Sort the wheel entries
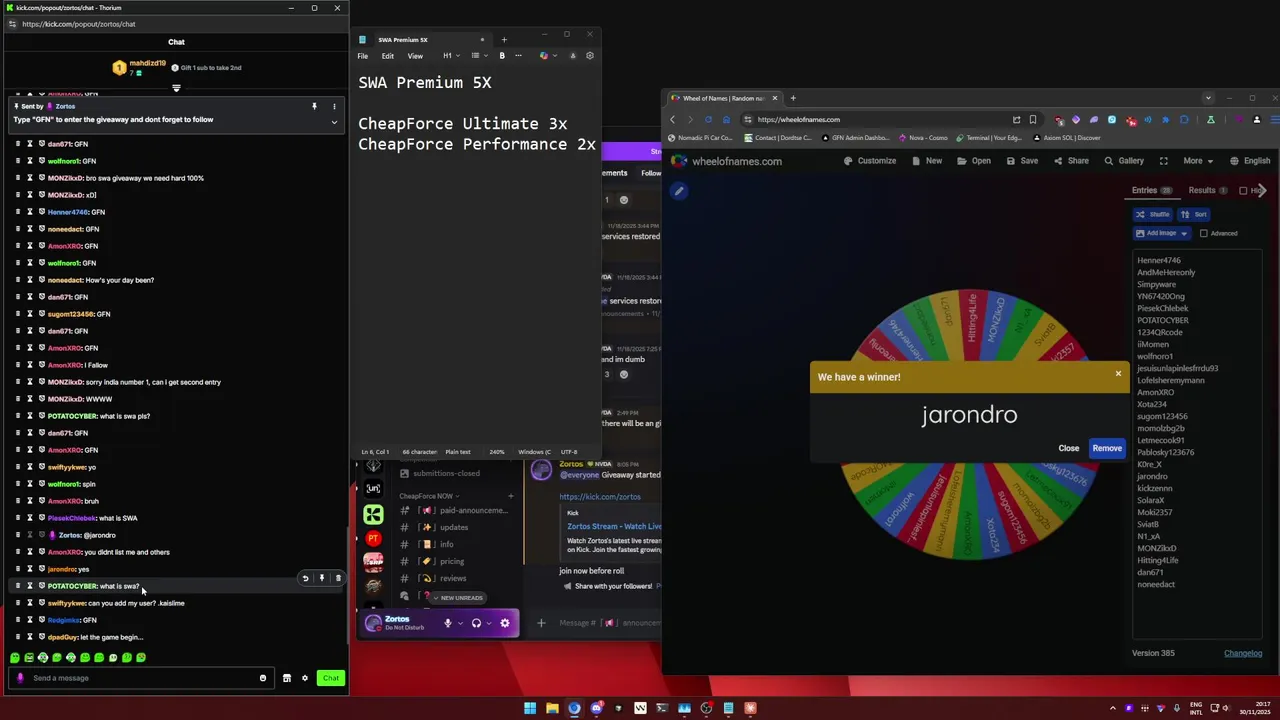The width and height of the screenshot is (1280, 720). [x=1194, y=214]
